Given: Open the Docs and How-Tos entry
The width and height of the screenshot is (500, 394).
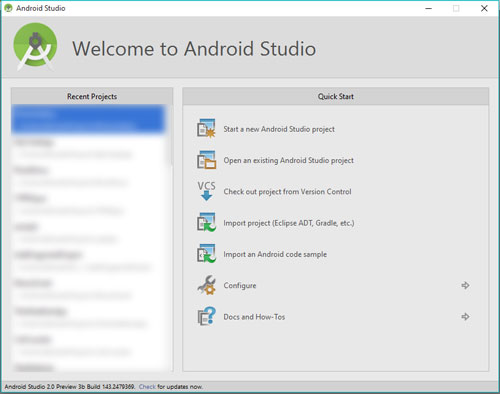Looking at the screenshot, I should 254,317.
